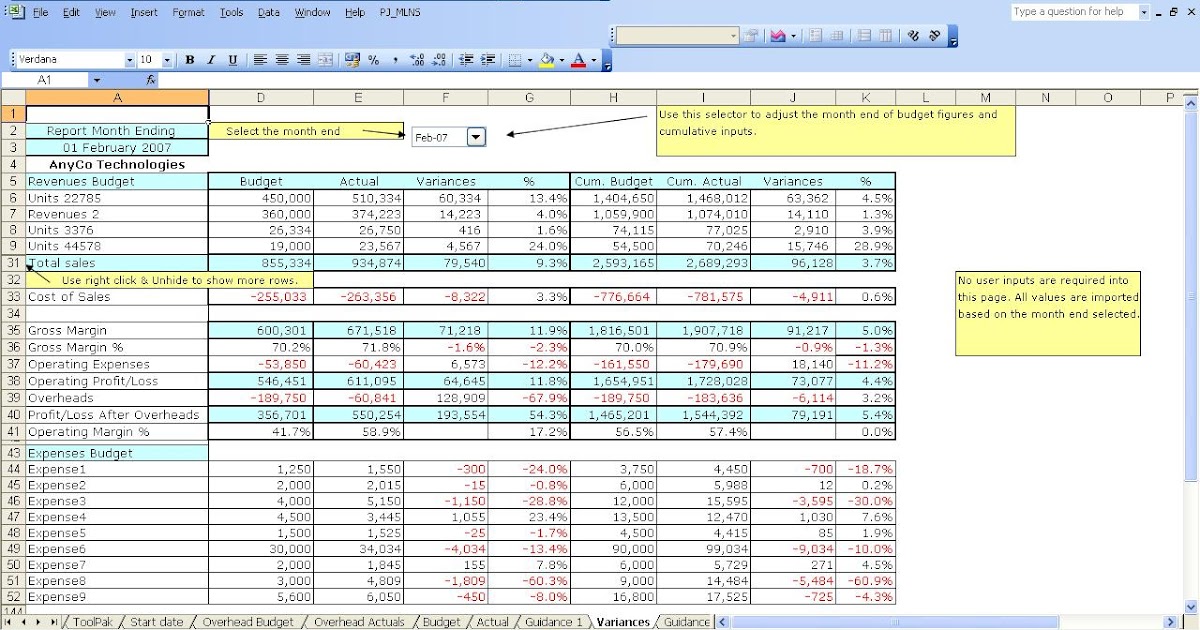Center-align the cell contents
This screenshot has height=630, width=1200.
click(x=281, y=59)
